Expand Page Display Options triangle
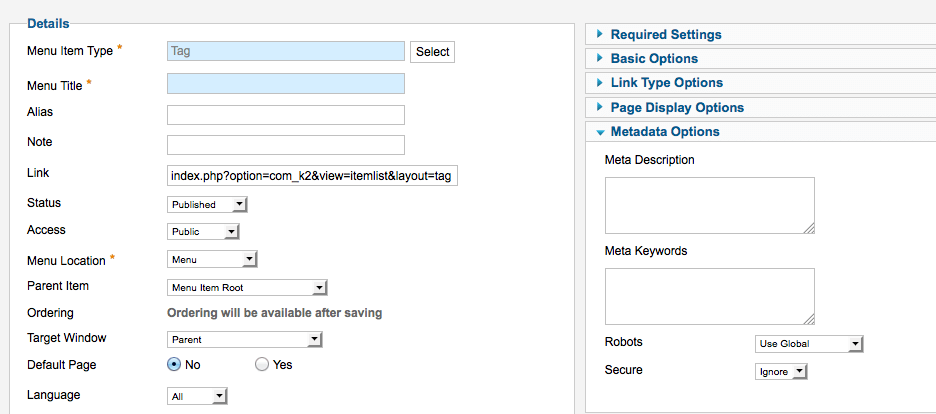 (x=600, y=107)
